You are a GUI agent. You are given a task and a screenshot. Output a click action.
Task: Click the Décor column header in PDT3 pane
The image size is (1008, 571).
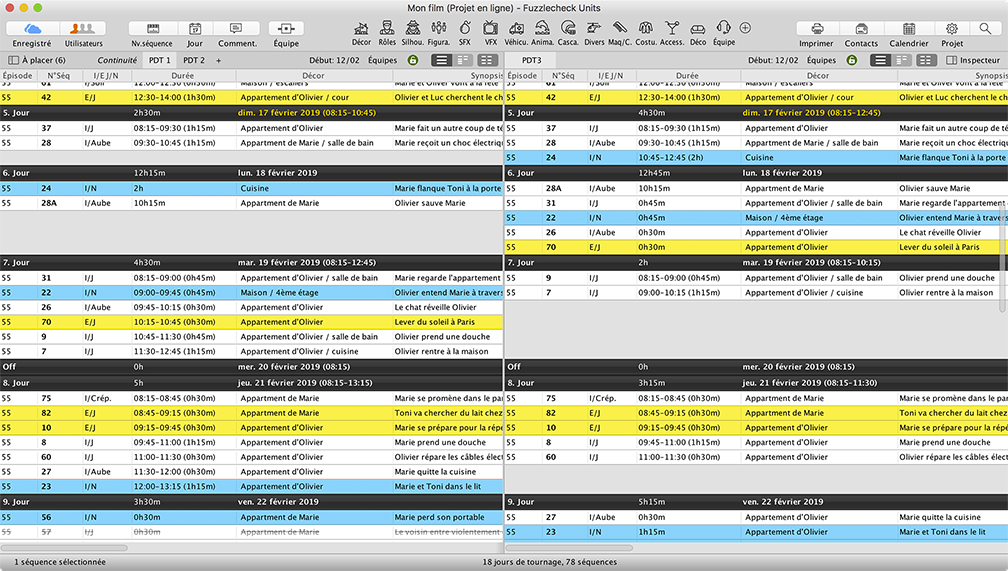click(x=818, y=75)
